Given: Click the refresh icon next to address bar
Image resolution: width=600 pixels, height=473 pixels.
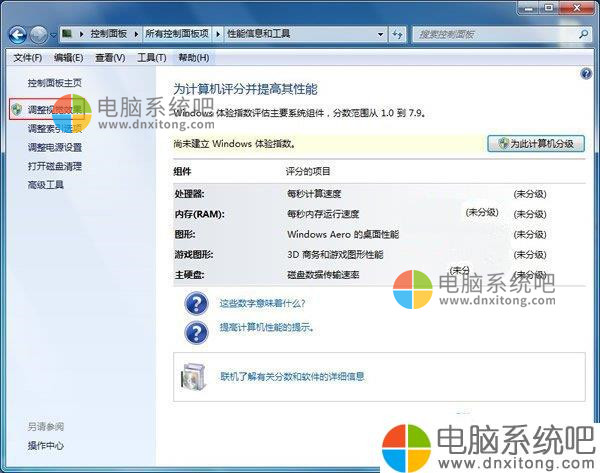Looking at the screenshot, I should (x=398, y=33).
